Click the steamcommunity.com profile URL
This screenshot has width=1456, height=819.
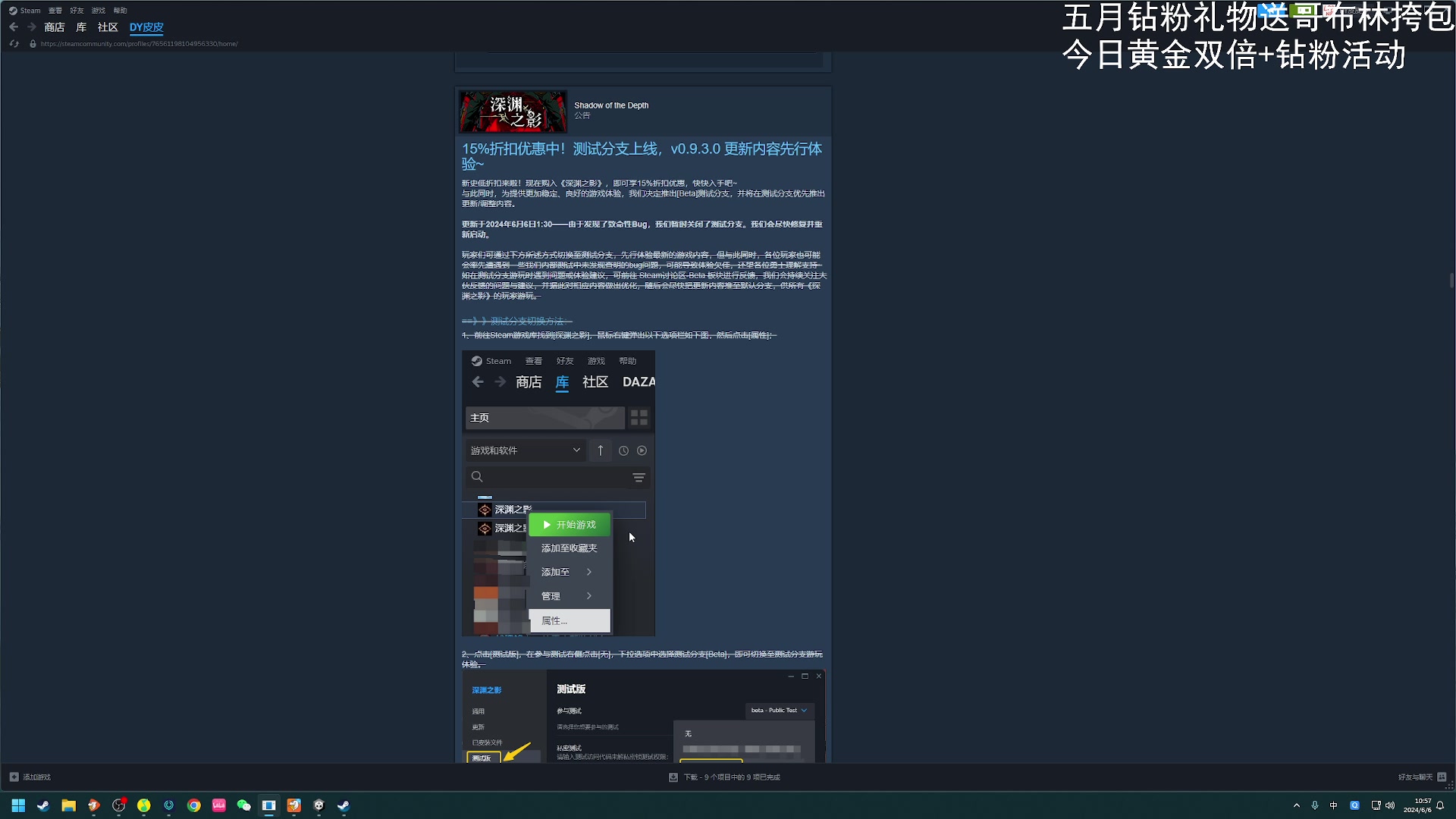(140, 44)
